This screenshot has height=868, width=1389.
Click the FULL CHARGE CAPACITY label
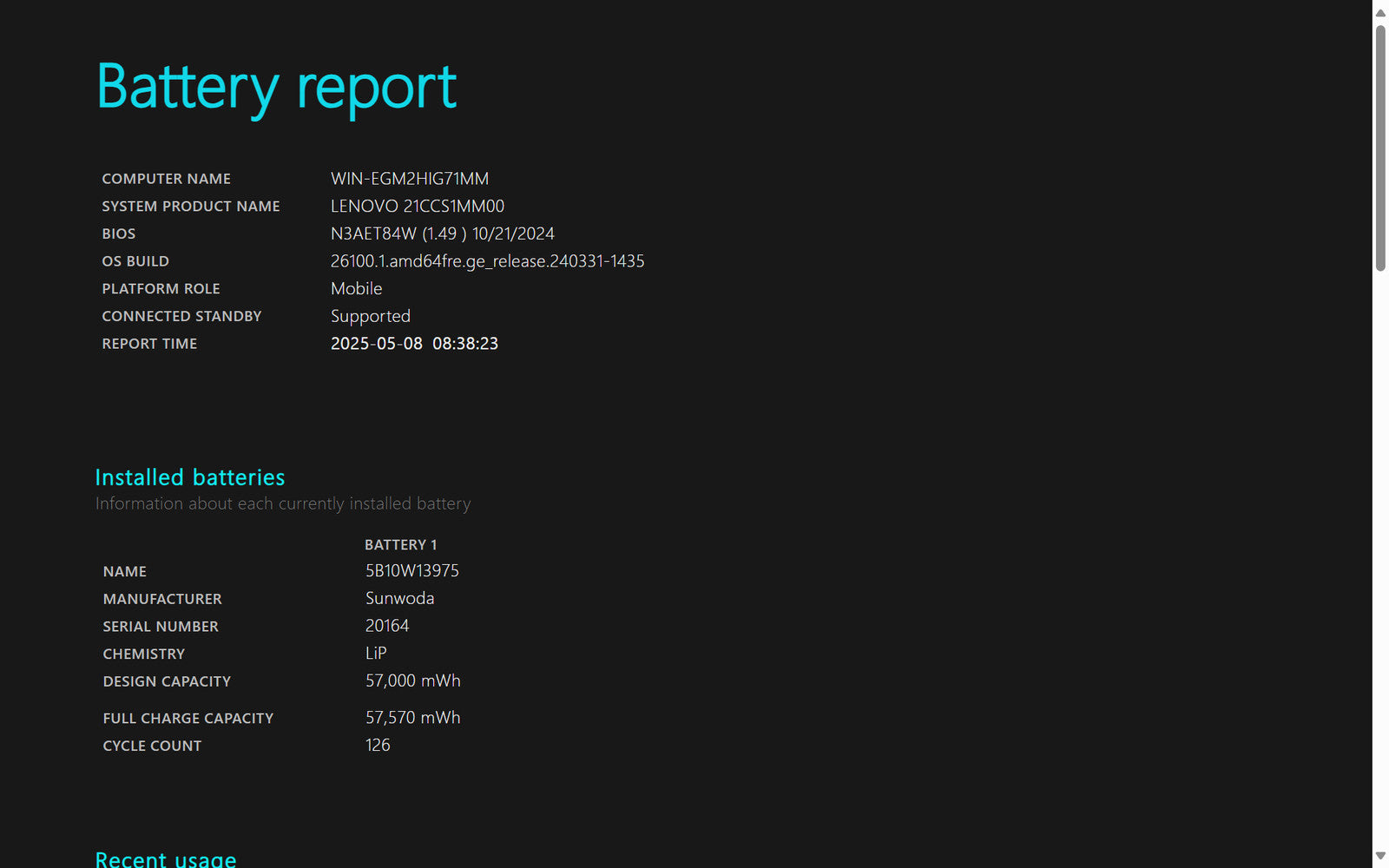pyautogui.click(x=188, y=719)
